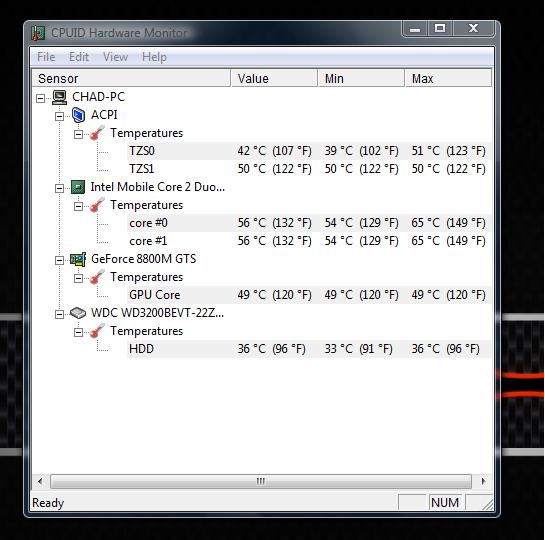Collapse the CHAD-PC root node
The image size is (545, 540).
40,98
